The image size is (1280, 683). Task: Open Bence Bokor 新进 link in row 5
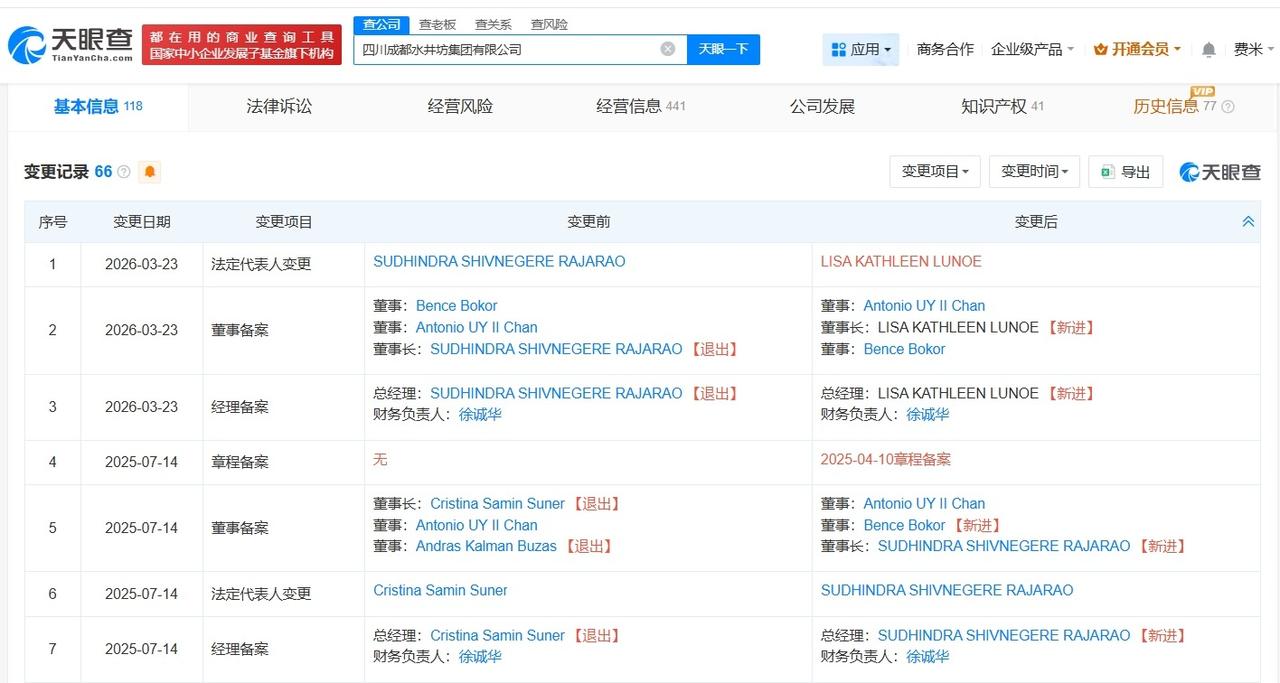(x=904, y=525)
